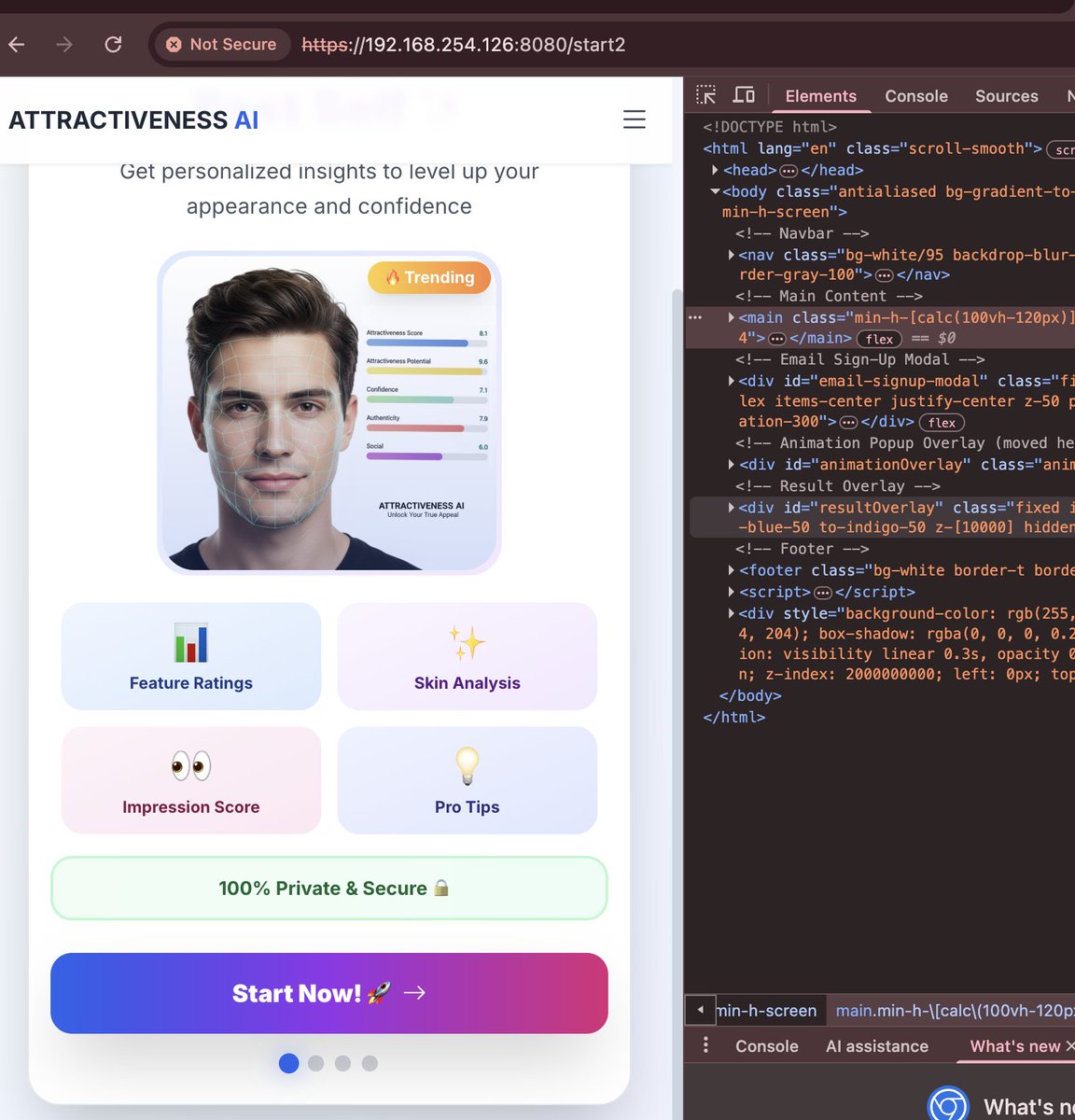Click the sparkles icon in Skin Analysis
This screenshot has height=1120, width=1075.
coord(468,643)
